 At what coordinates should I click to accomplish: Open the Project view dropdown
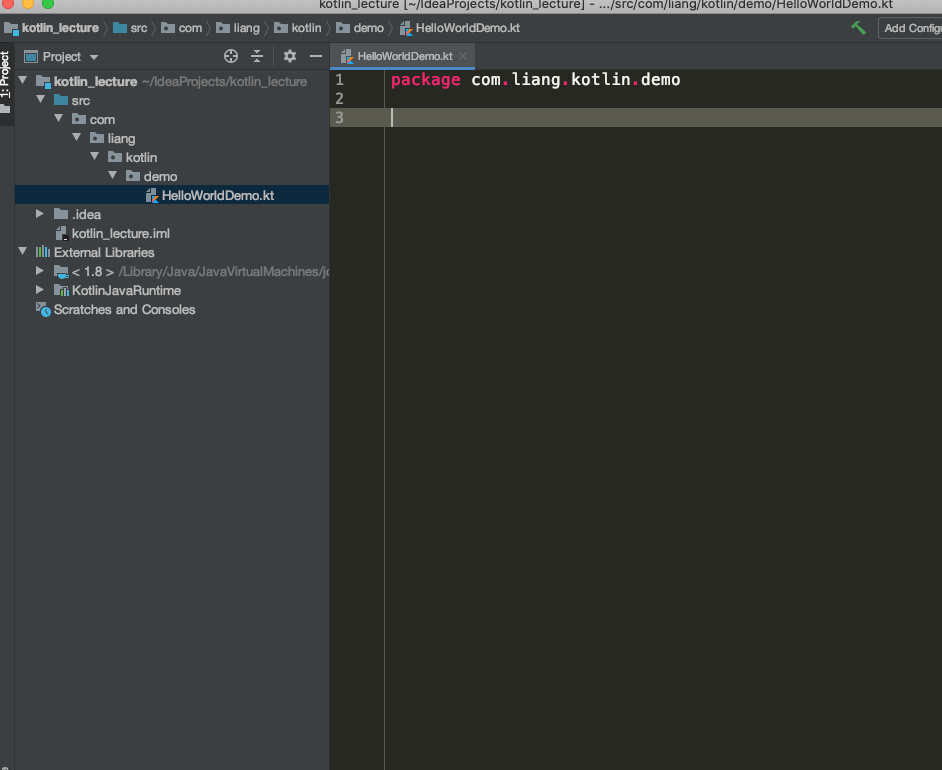point(61,56)
